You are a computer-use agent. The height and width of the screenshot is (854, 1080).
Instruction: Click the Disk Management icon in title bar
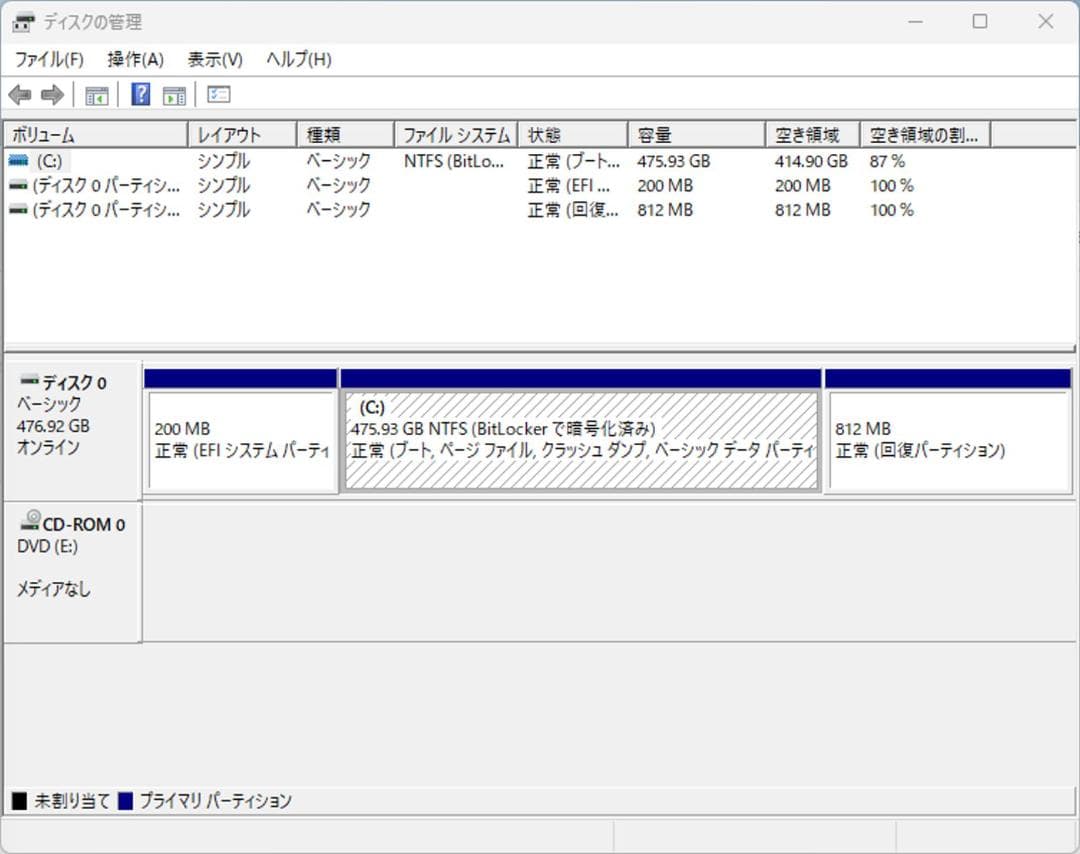pyautogui.click(x=22, y=21)
